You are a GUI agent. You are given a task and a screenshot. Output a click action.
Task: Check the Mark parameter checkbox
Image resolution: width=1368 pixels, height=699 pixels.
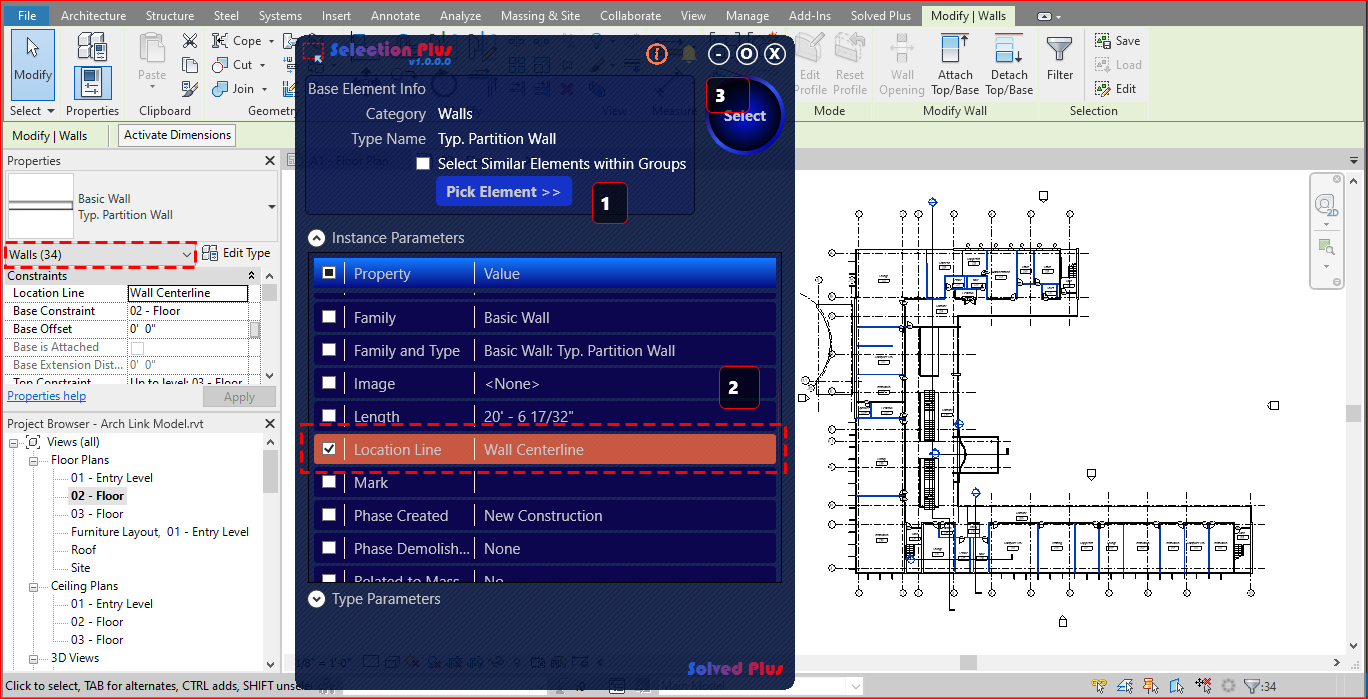point(329,482)
